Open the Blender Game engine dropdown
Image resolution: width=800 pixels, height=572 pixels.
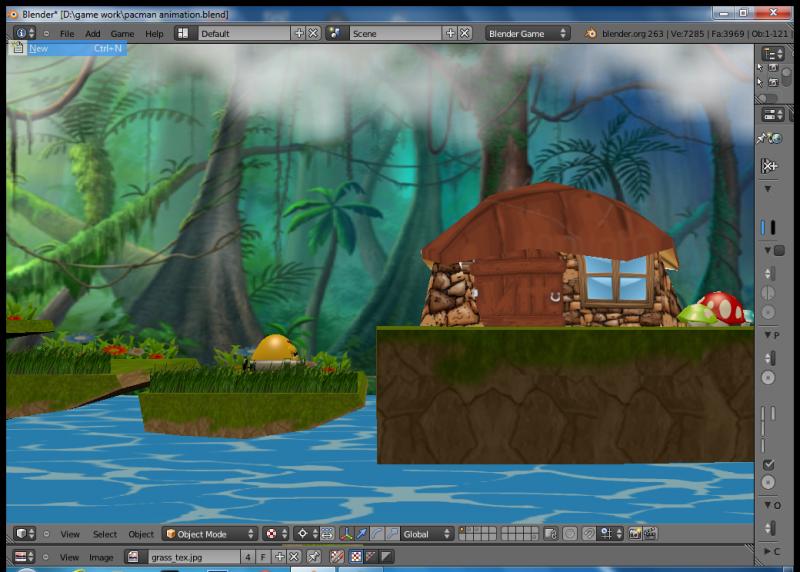528,33
